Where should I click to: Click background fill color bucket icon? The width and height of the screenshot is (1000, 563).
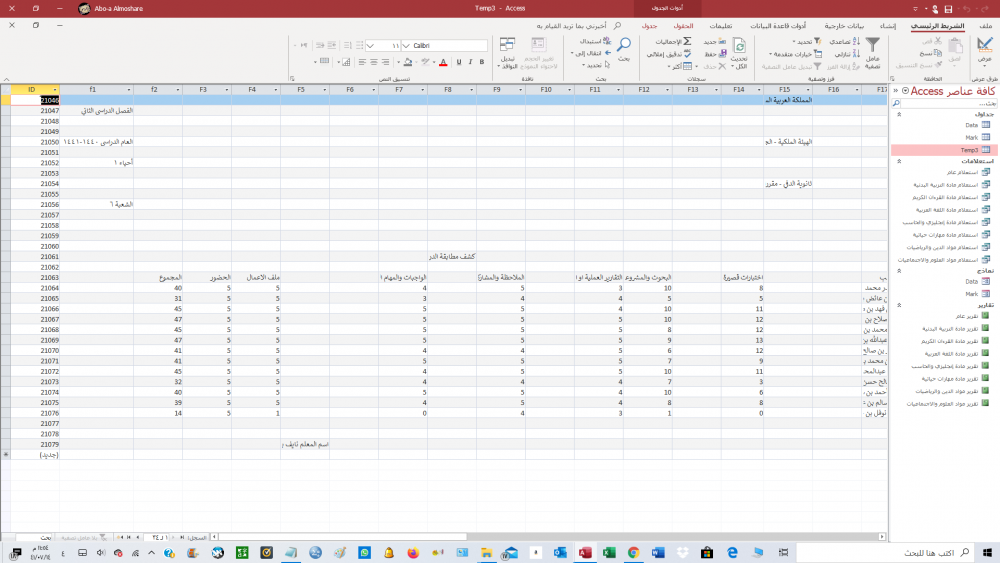pyautogui.click(x=408, y=62)
